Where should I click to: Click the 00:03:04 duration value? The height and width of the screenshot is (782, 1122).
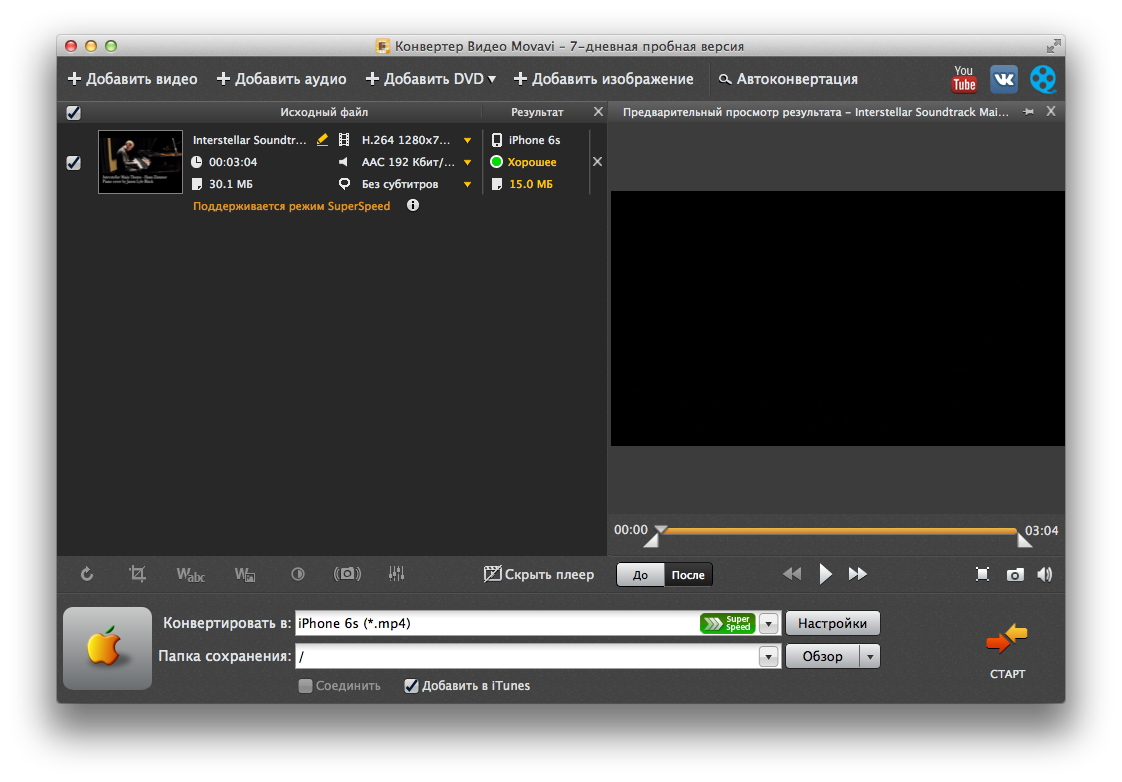[x=233, y=162]
